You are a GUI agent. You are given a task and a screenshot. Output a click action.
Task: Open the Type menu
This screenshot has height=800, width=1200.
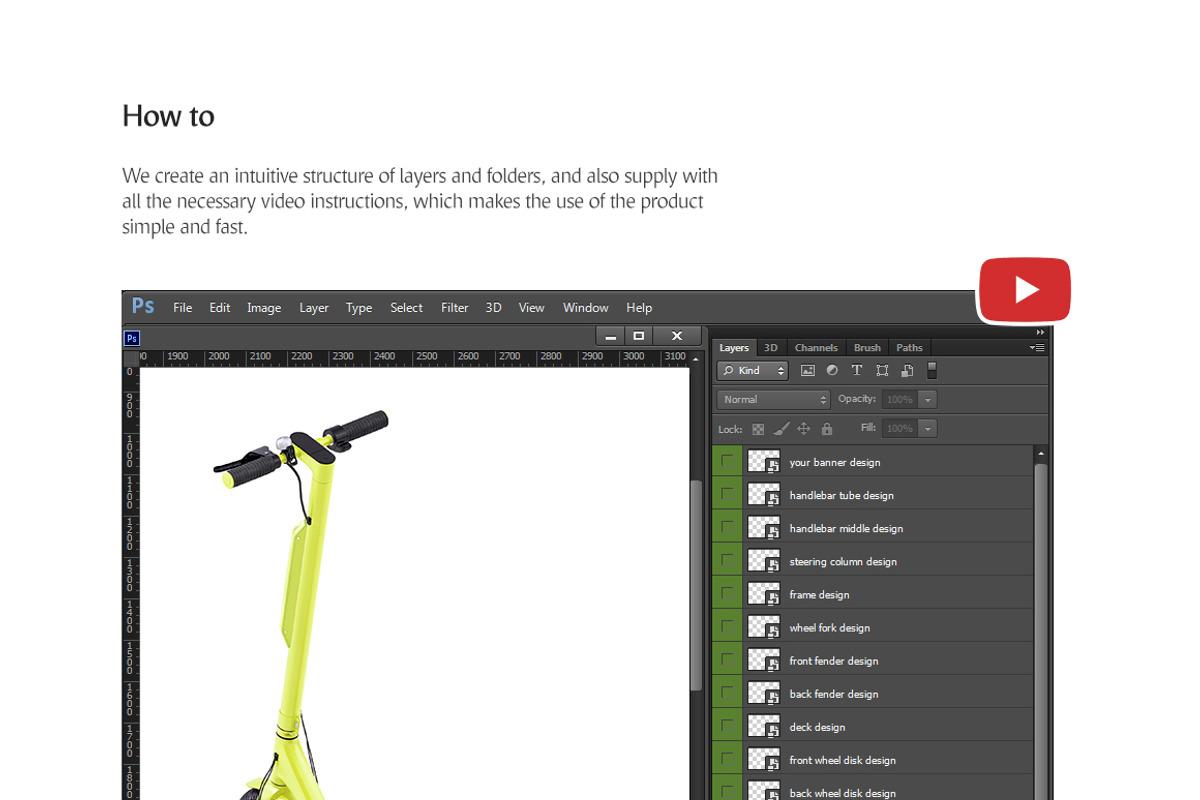pos(359,308)
